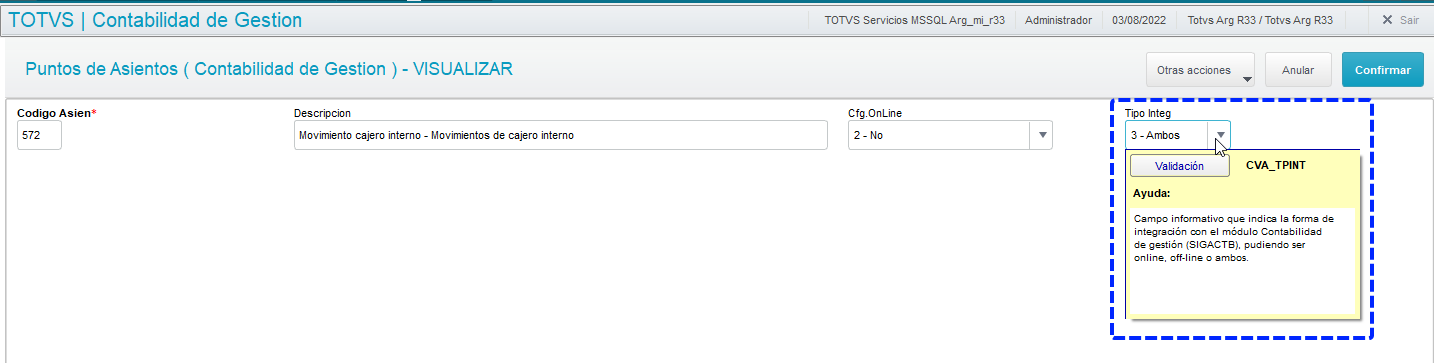Click Totvs Arg R33 company label
Image resolution: width=1434 pixels, height=363 pixels.
[x=1261, y=19]
